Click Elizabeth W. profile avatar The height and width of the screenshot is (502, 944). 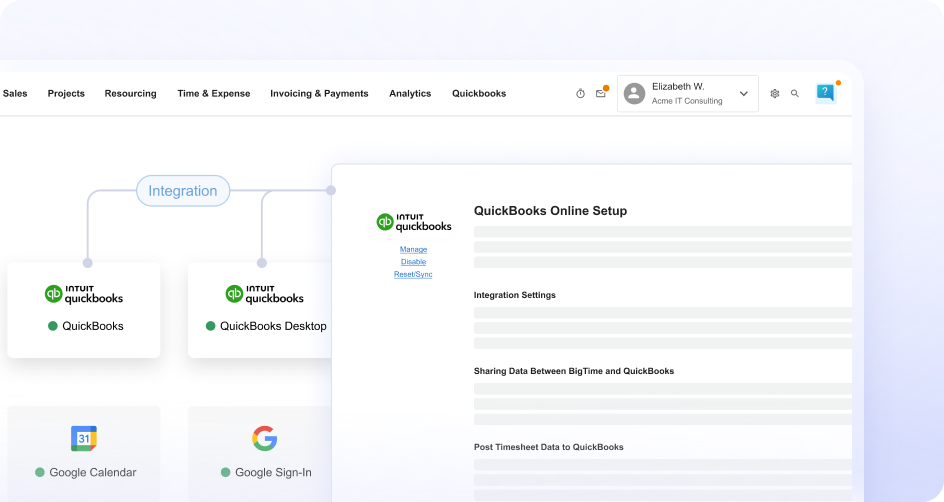(x=634, y=94)
